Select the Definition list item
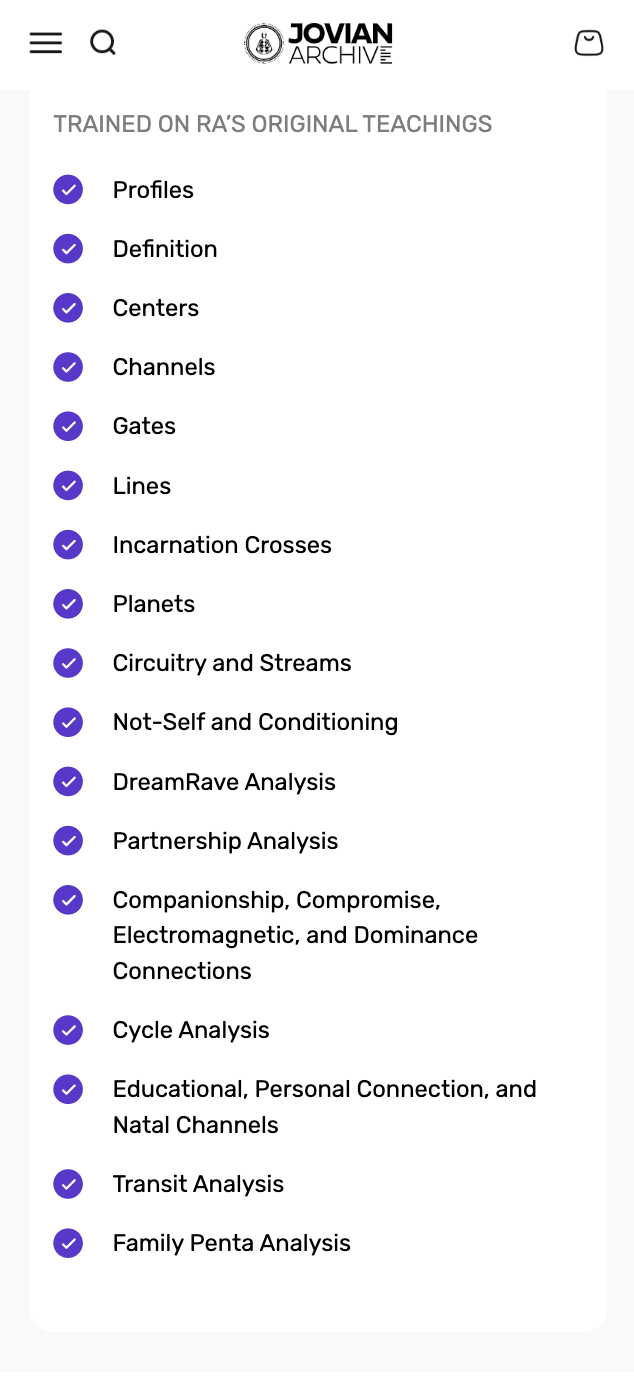 pyautogui.click(x=165, y=249)
